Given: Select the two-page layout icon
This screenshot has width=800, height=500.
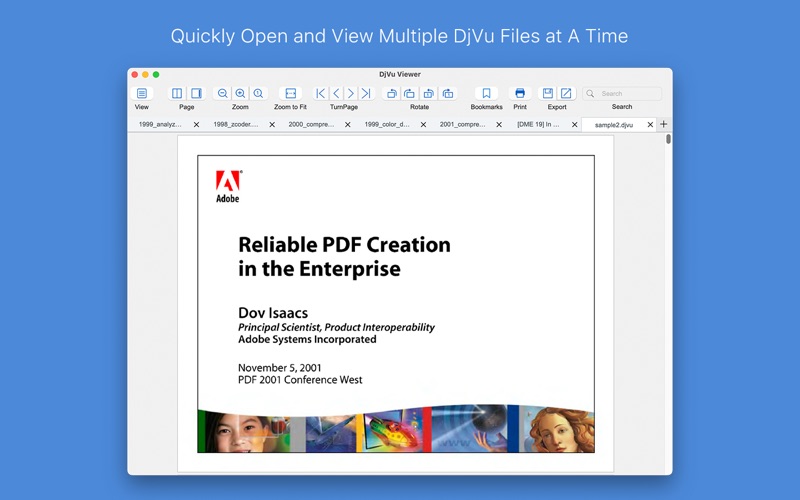Looking at the screenshot, I should [x=177, y=93].
